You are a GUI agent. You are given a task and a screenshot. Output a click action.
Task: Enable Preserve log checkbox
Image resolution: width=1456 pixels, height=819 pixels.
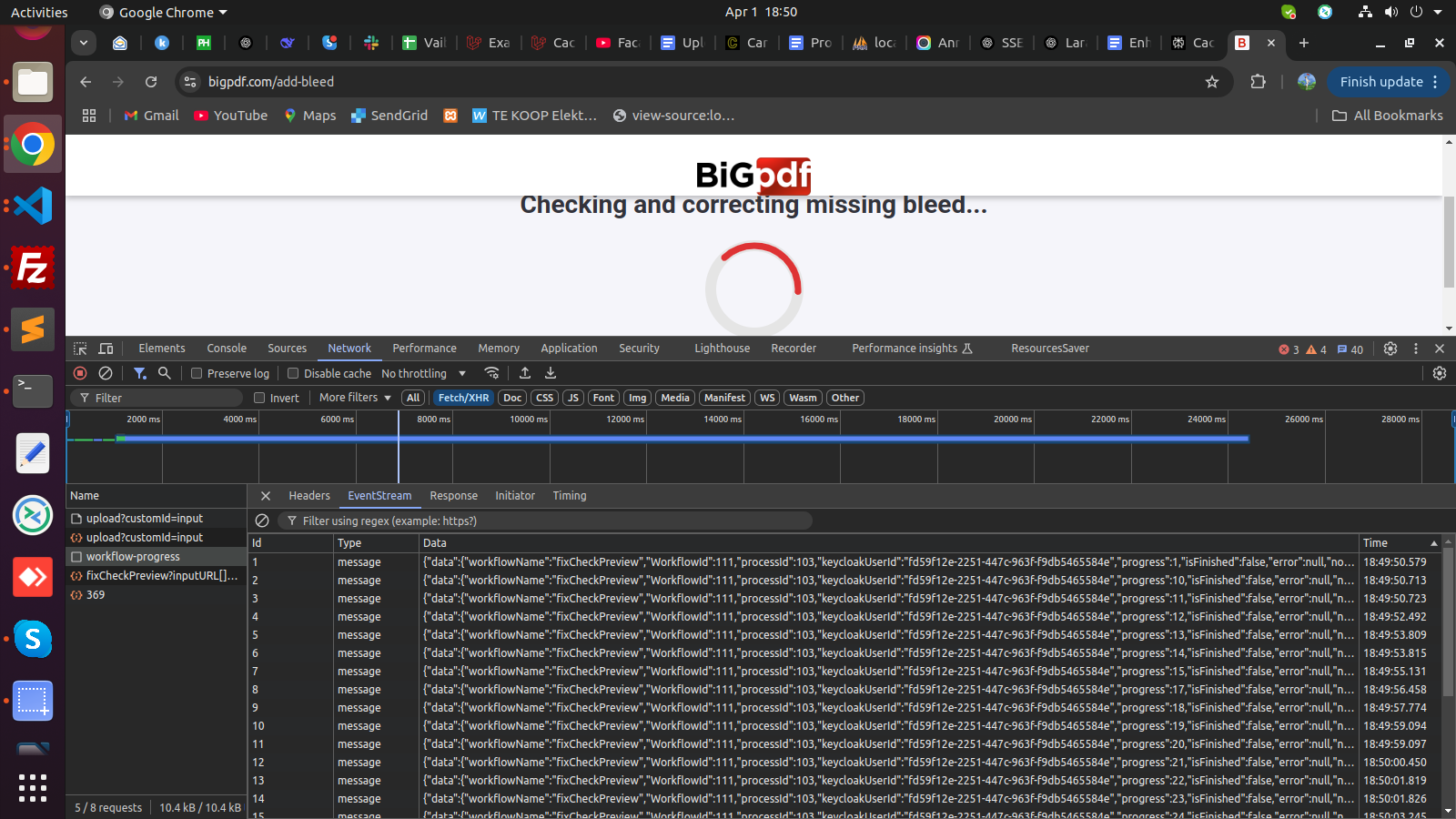click(197, 373)
